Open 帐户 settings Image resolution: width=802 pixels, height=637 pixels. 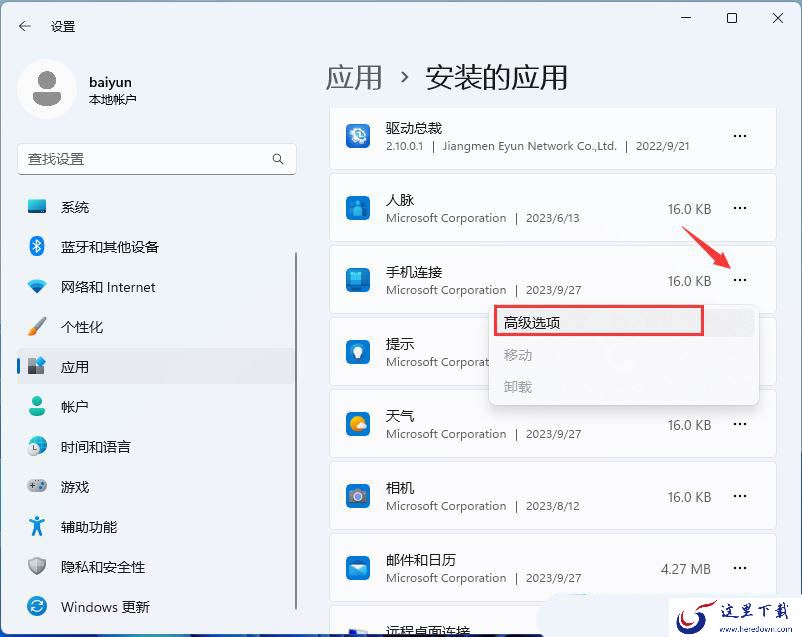157,406
